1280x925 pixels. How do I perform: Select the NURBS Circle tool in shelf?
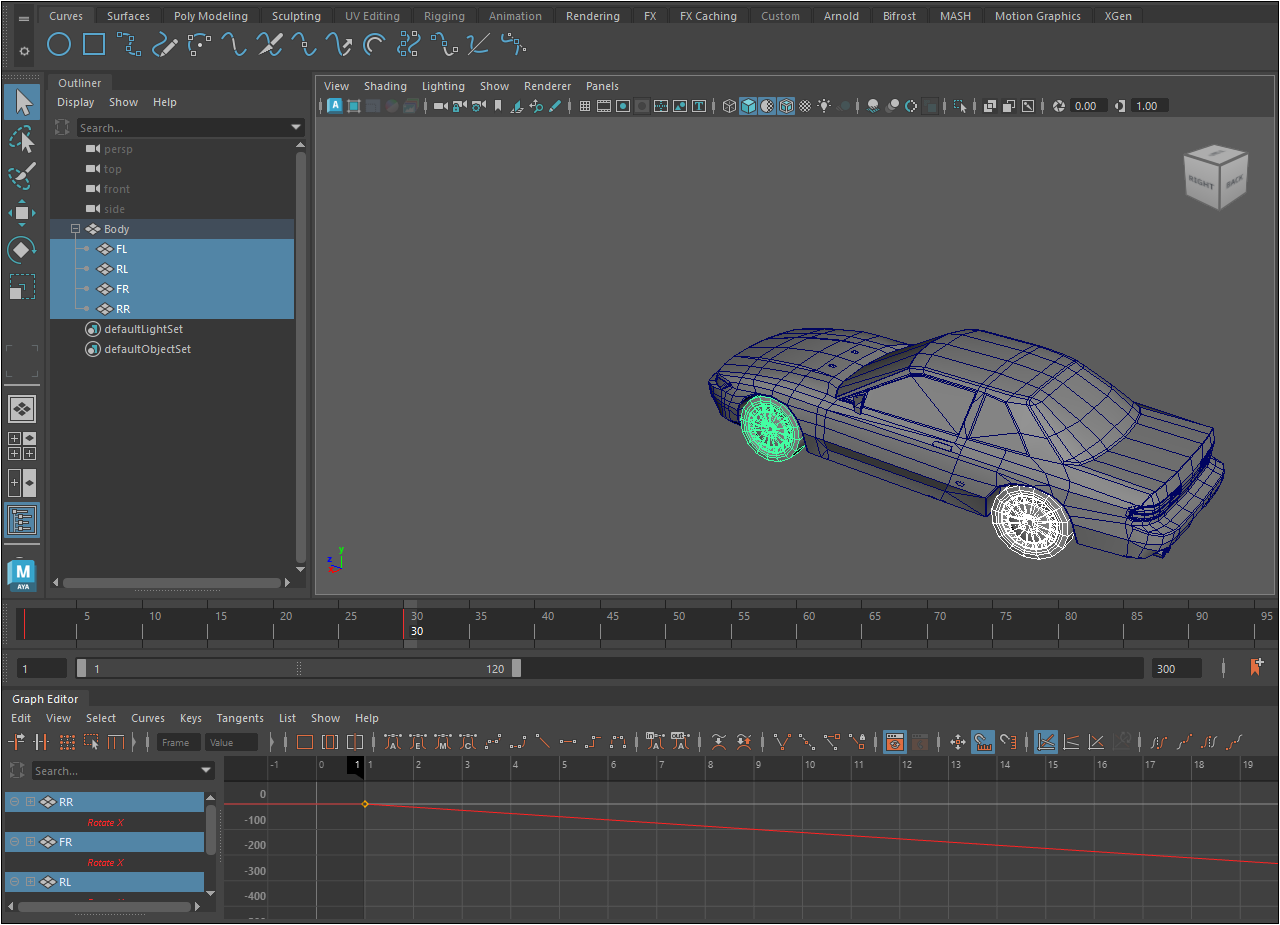(59, 44)
